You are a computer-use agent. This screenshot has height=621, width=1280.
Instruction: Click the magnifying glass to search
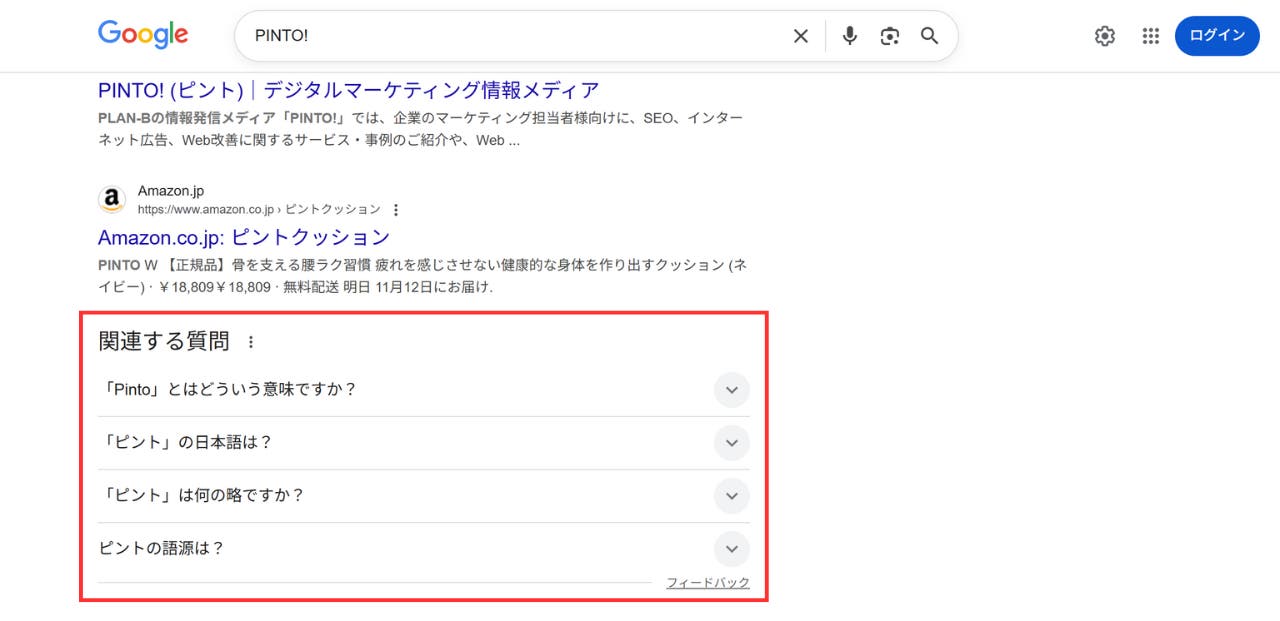point(929,35)
